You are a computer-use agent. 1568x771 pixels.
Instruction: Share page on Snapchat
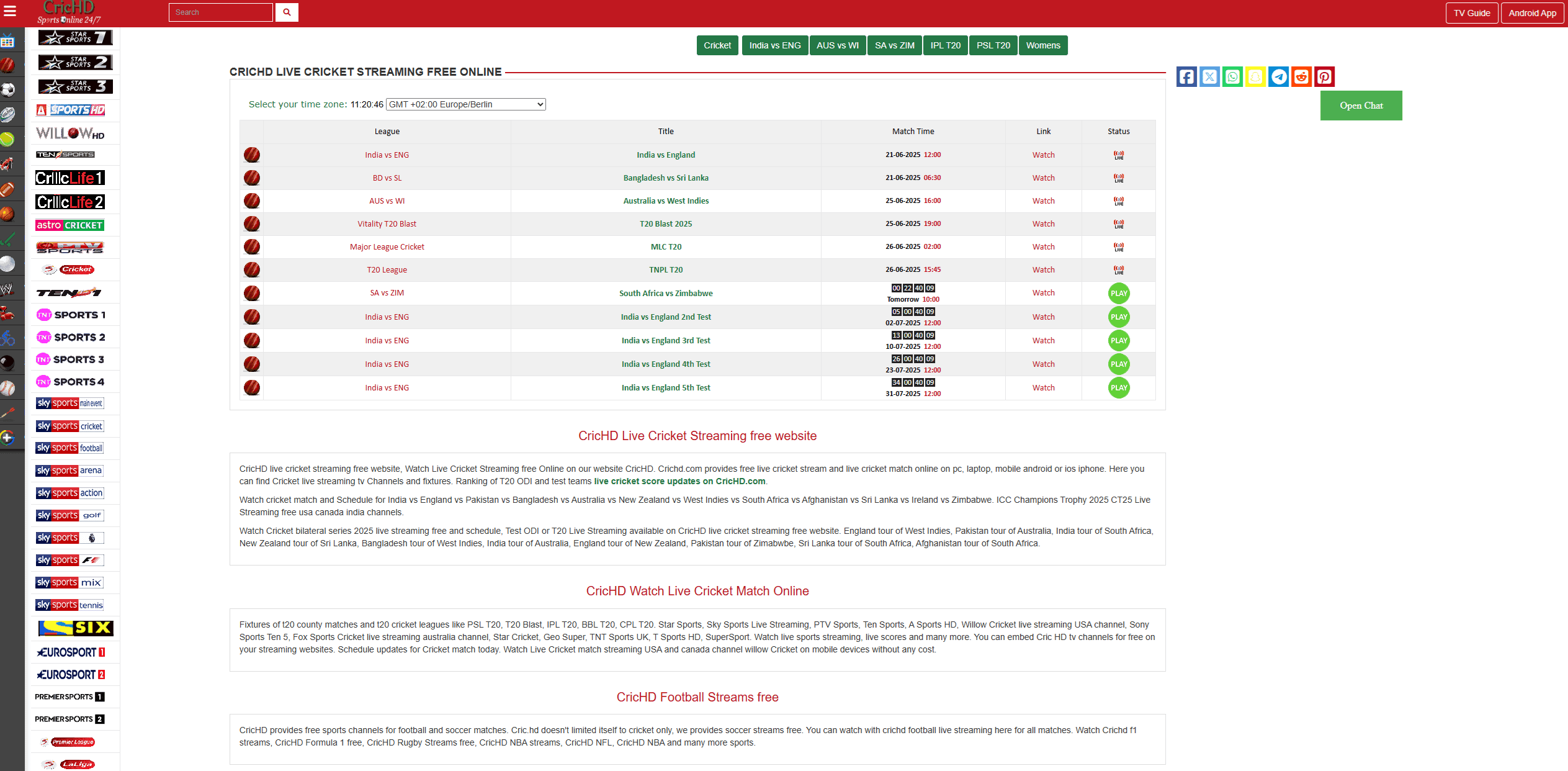1255,77
